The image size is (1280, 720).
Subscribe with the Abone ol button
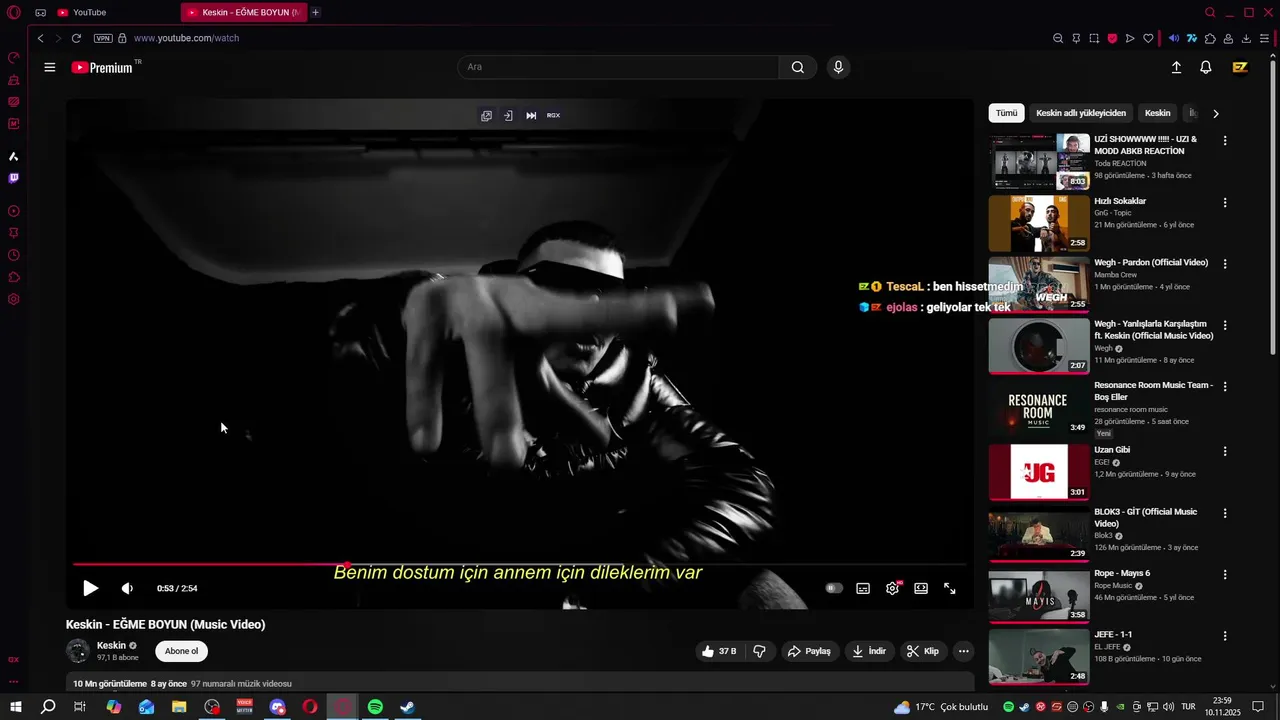[181, 651]
